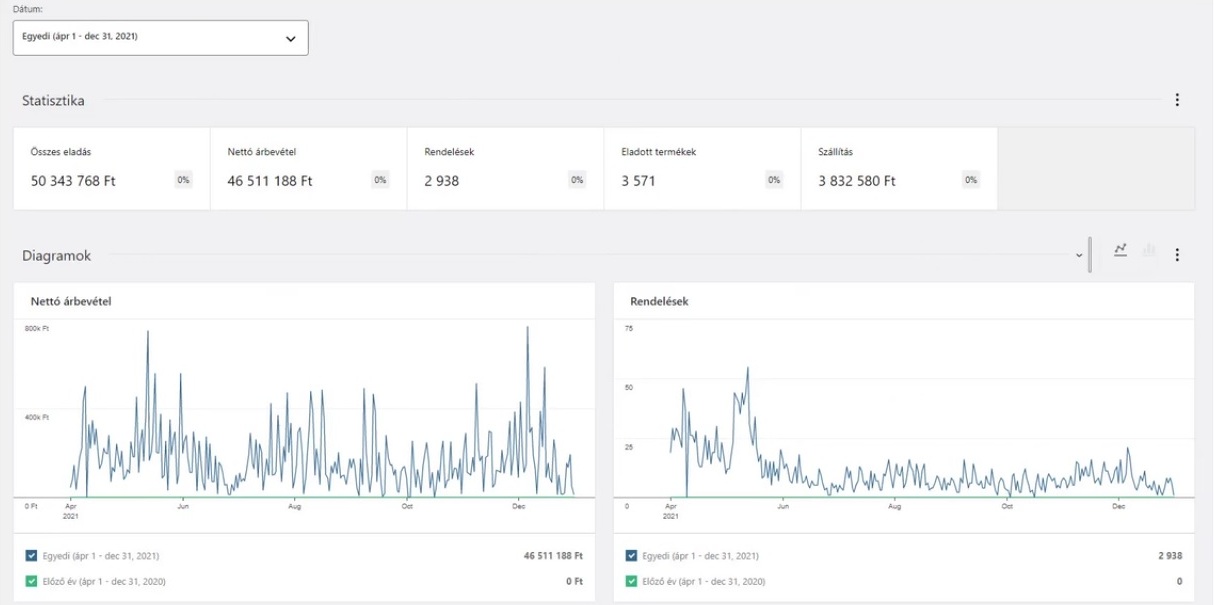Click the 0% badge on Rendelések card
1214x605 pixels.
(577, 180)
